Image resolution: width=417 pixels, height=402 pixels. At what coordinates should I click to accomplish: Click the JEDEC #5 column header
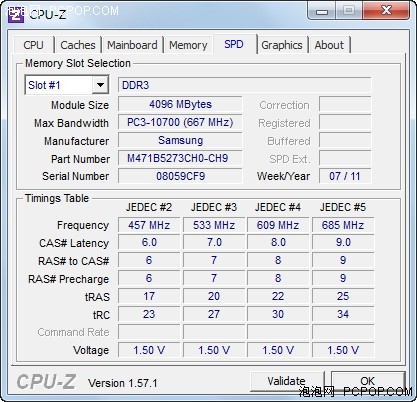tap(343, 207)
